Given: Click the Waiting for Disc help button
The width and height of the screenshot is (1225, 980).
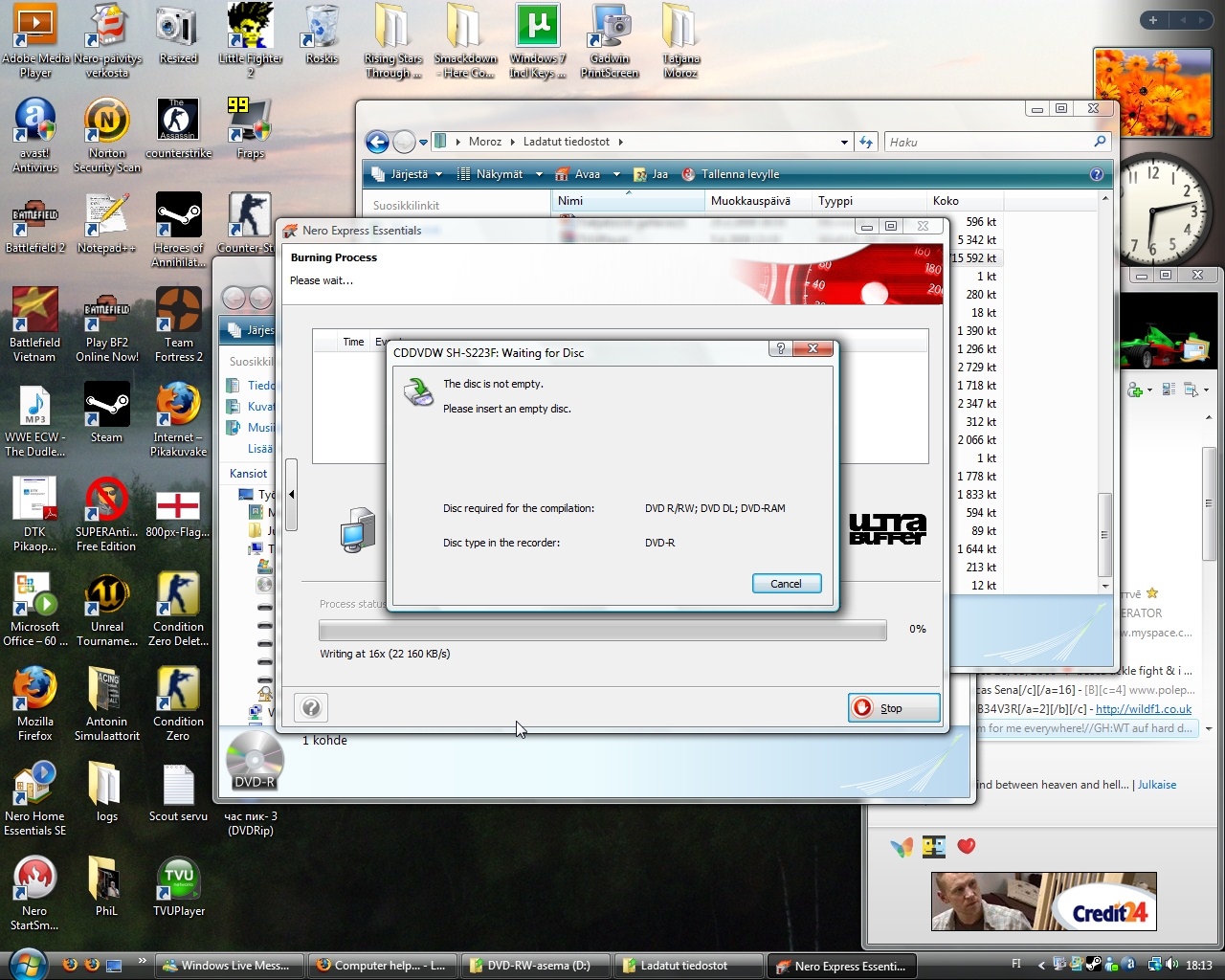Looking at the screenshot, I should point(781,349).
